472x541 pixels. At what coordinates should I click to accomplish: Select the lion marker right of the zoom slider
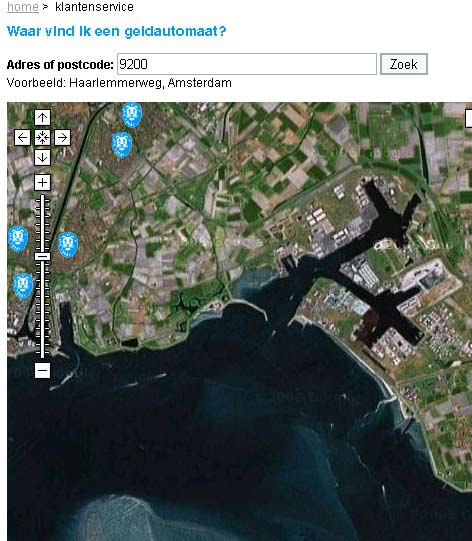pyautogui.click(x=68, y=245)
